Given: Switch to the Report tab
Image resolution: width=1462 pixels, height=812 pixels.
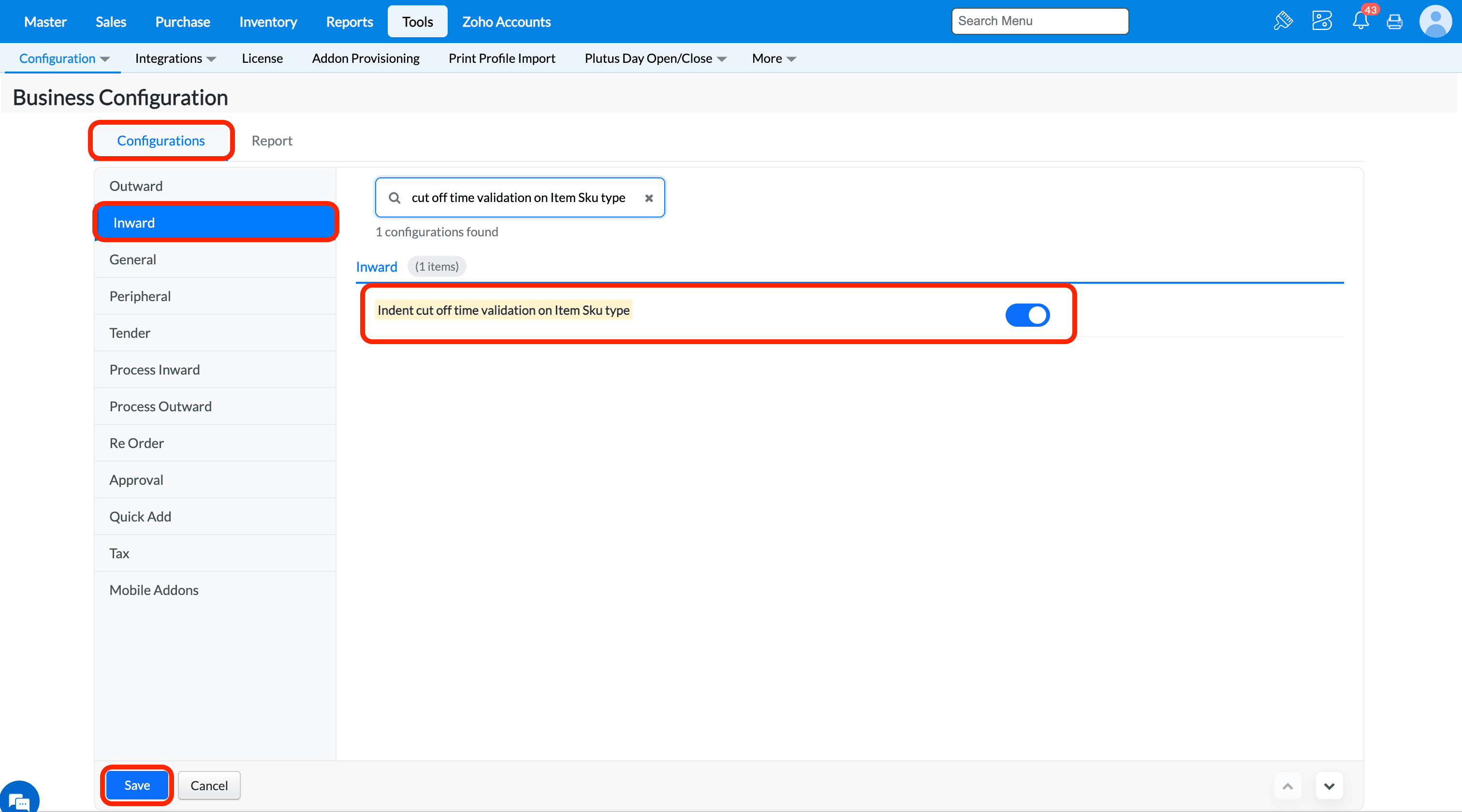Looking at the screenshot, I should pyautogui.click(x=272, y=141).
